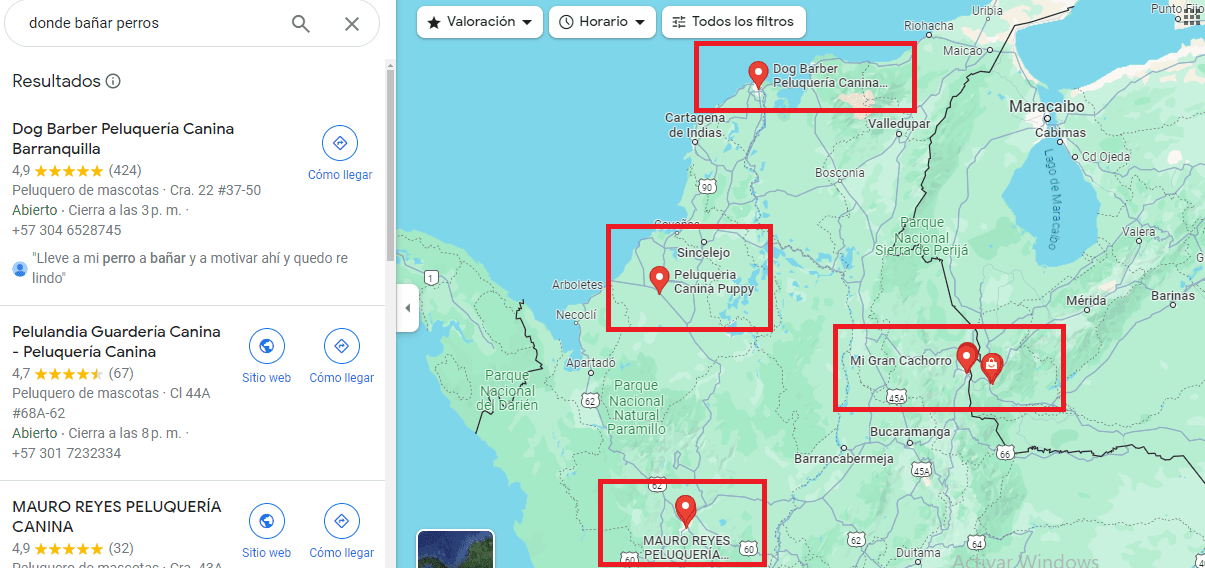This screenshot has height=568, width=1205.
Task: Click the phone number +57 301 7232334
Action: (67, 453)
